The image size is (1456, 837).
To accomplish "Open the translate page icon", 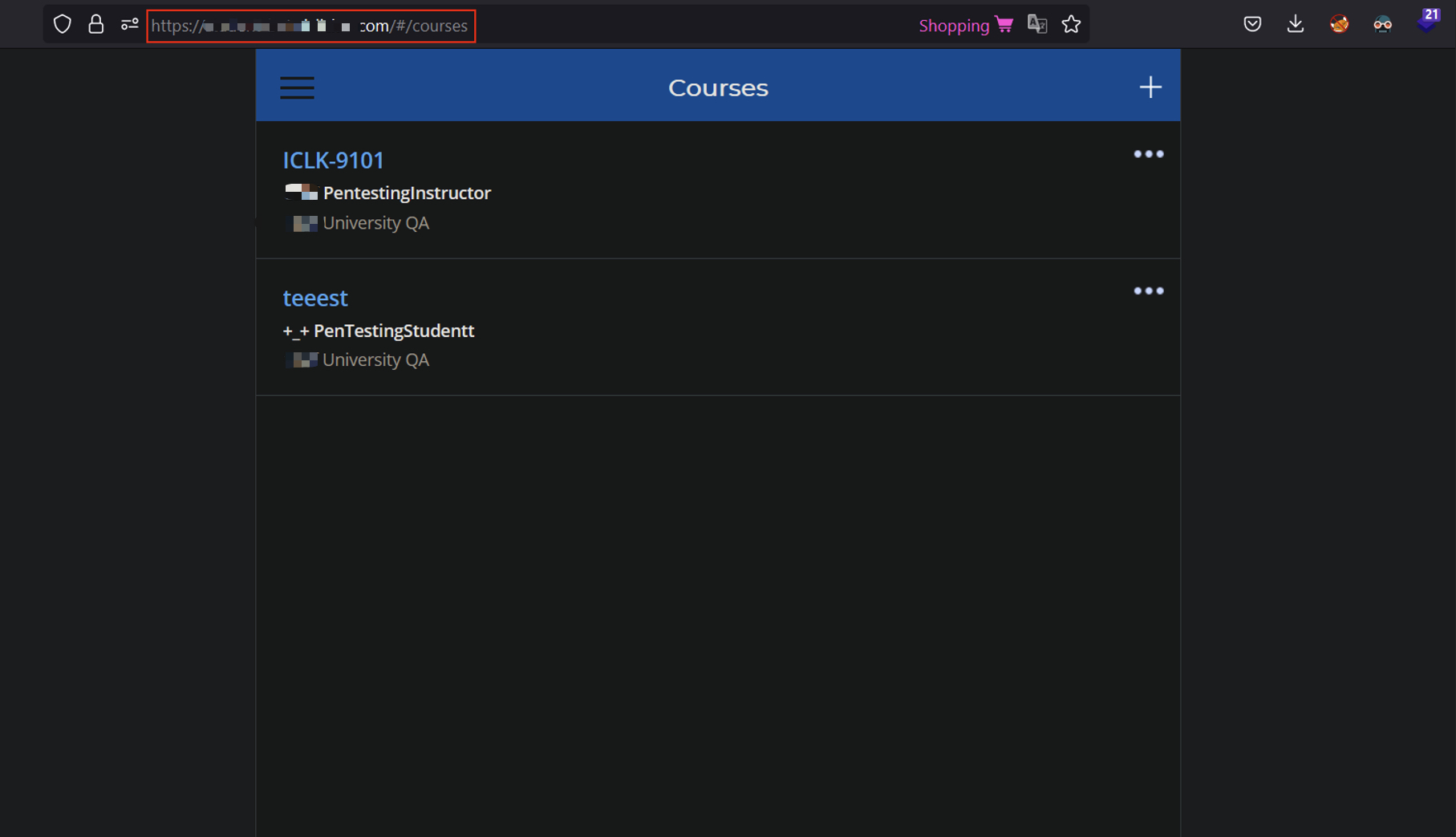I will pos(1036,25).
